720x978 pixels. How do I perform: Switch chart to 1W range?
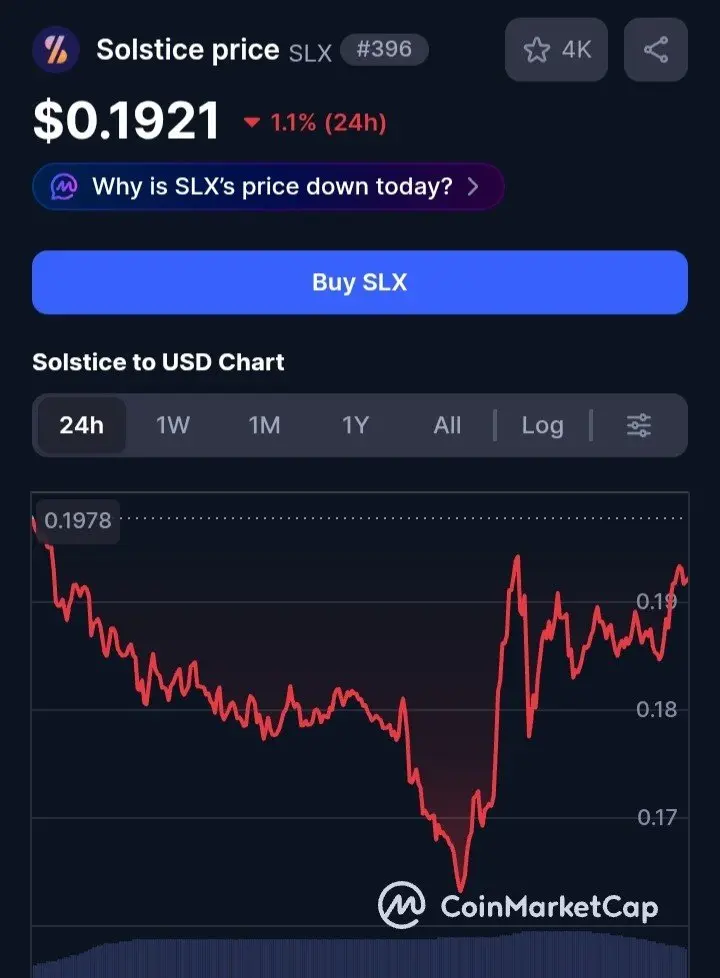pos(173,425)
